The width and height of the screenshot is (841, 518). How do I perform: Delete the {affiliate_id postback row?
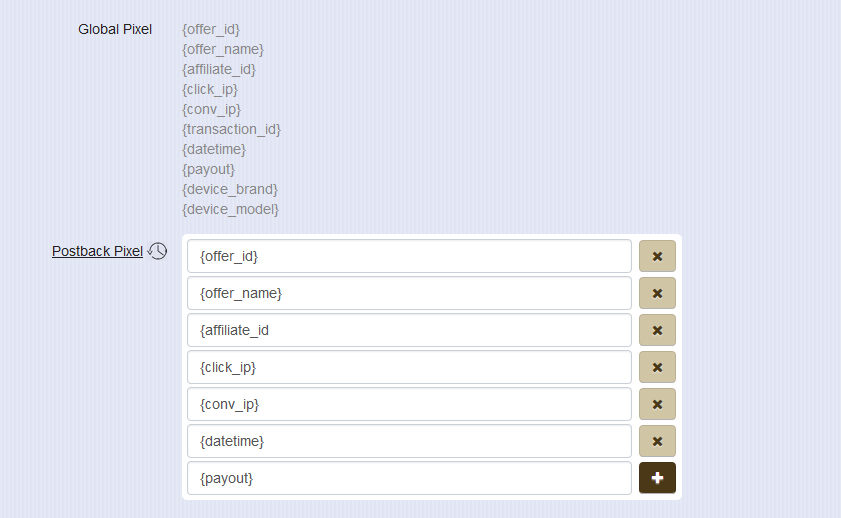[657, 330]
